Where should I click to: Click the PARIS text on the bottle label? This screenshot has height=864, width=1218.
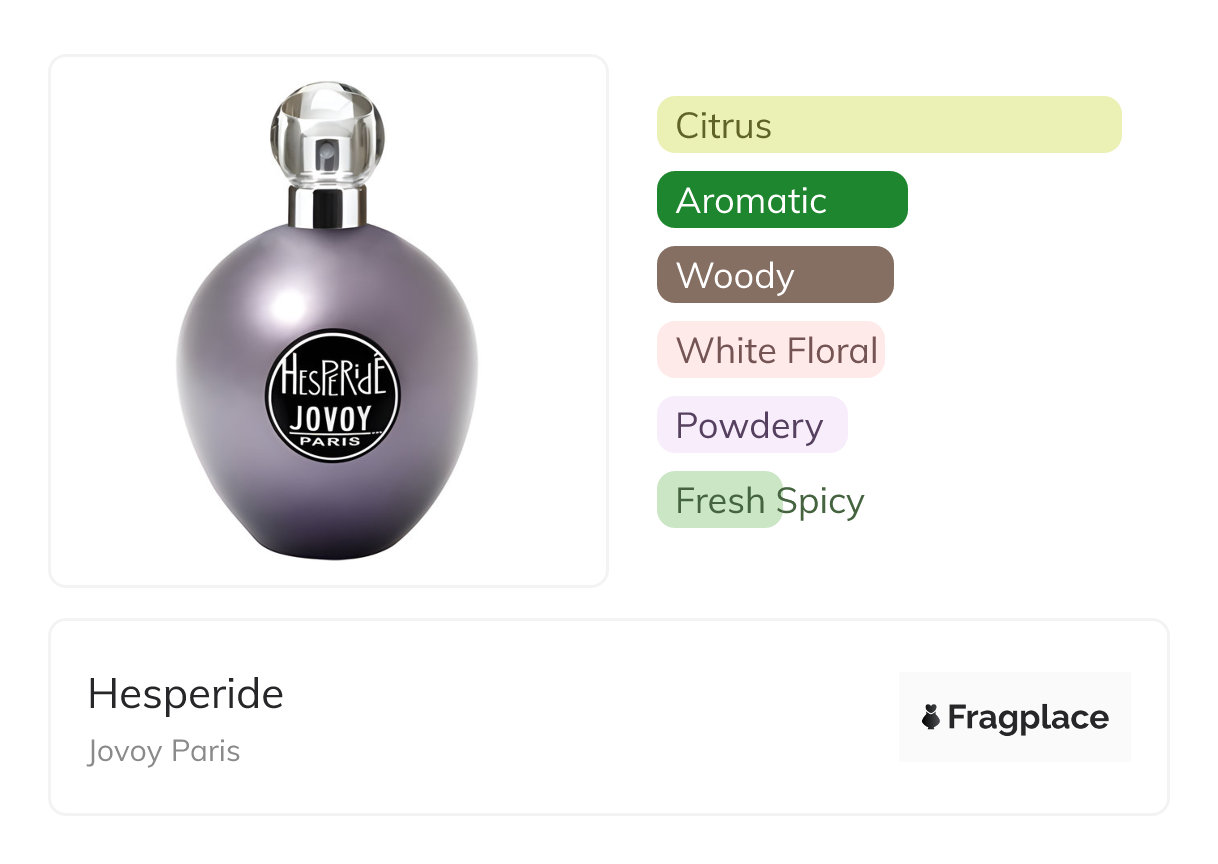click(x=331, y=440)
